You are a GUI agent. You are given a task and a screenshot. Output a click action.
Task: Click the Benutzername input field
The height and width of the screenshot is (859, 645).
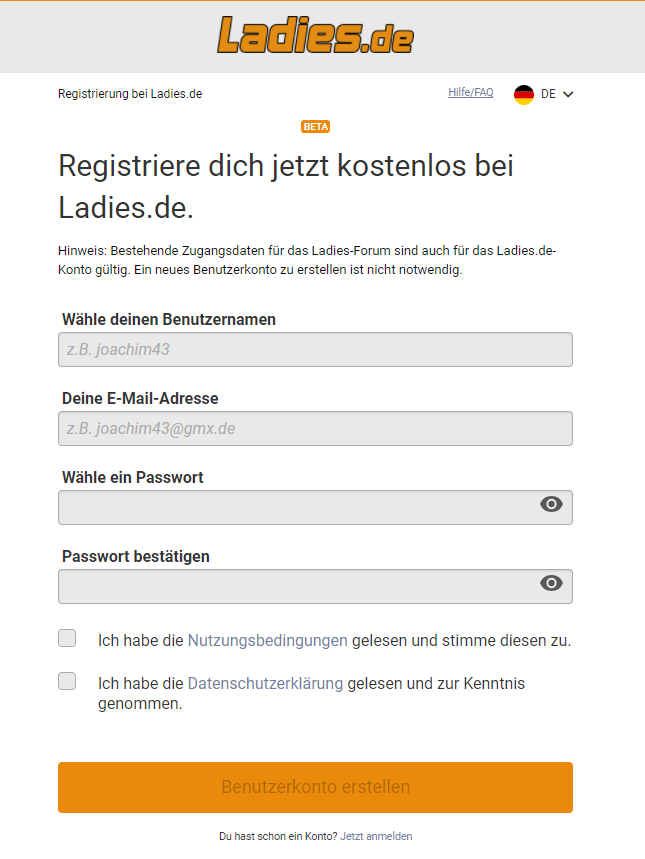coord(316,349)
